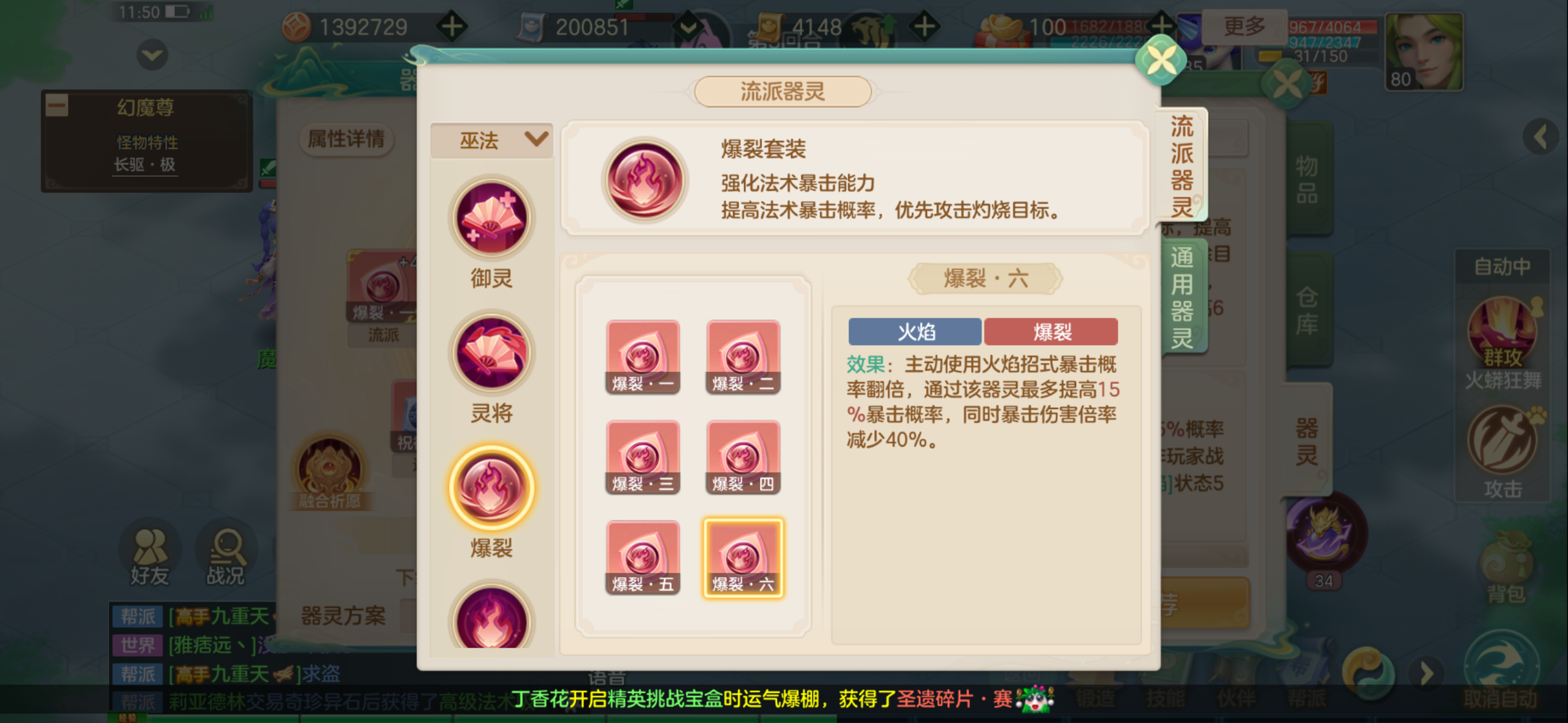Switch to the 通用器灵 tab

click(1182, 297)
